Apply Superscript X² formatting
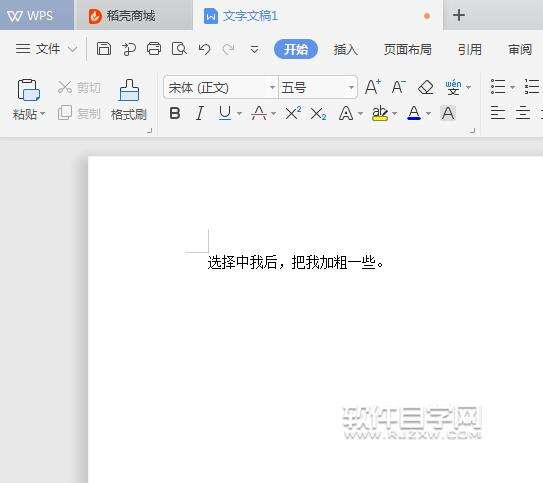Screen dimensions: 543x483 tap(293, 113)
